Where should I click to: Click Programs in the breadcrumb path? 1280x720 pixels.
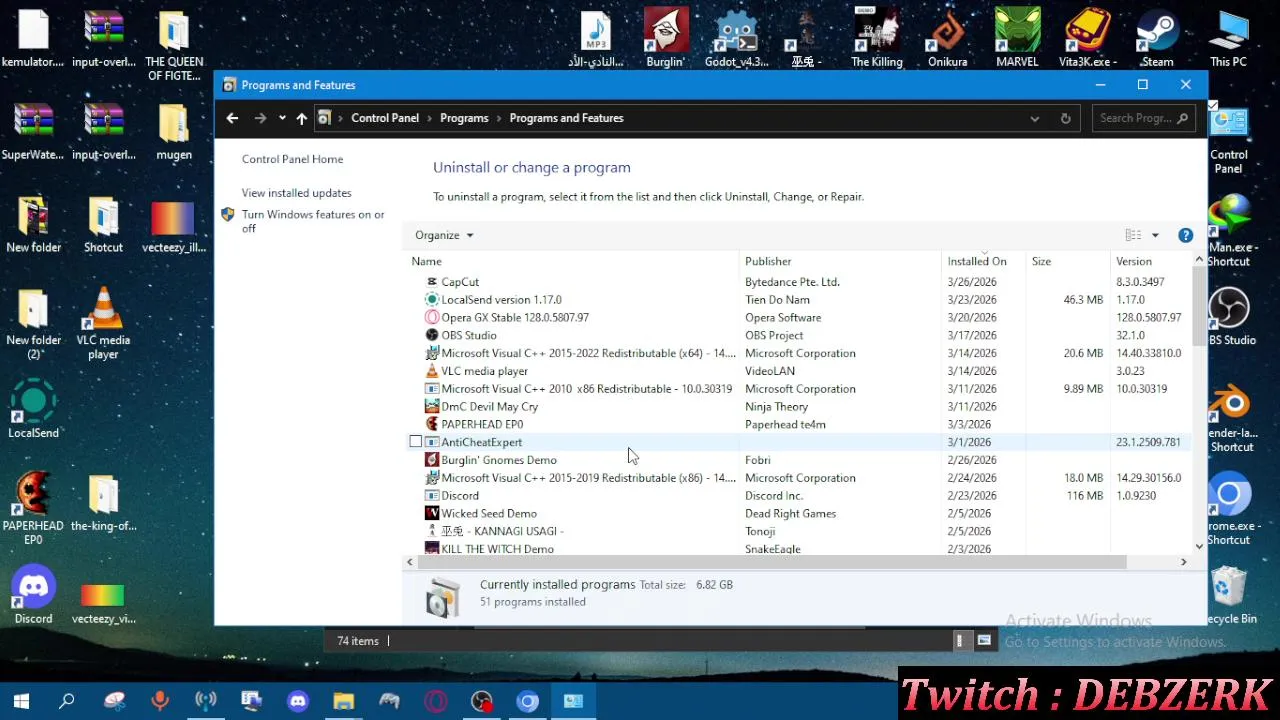(464, 118)
